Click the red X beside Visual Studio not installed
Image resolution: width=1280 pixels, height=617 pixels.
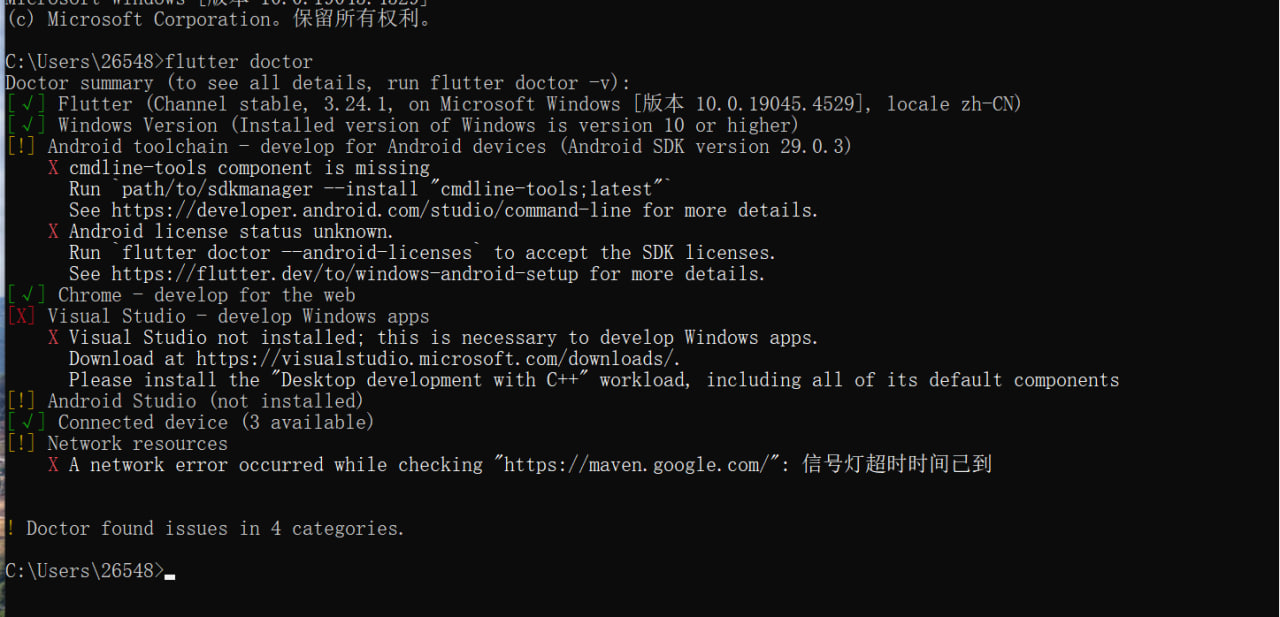tap(53, 338)
